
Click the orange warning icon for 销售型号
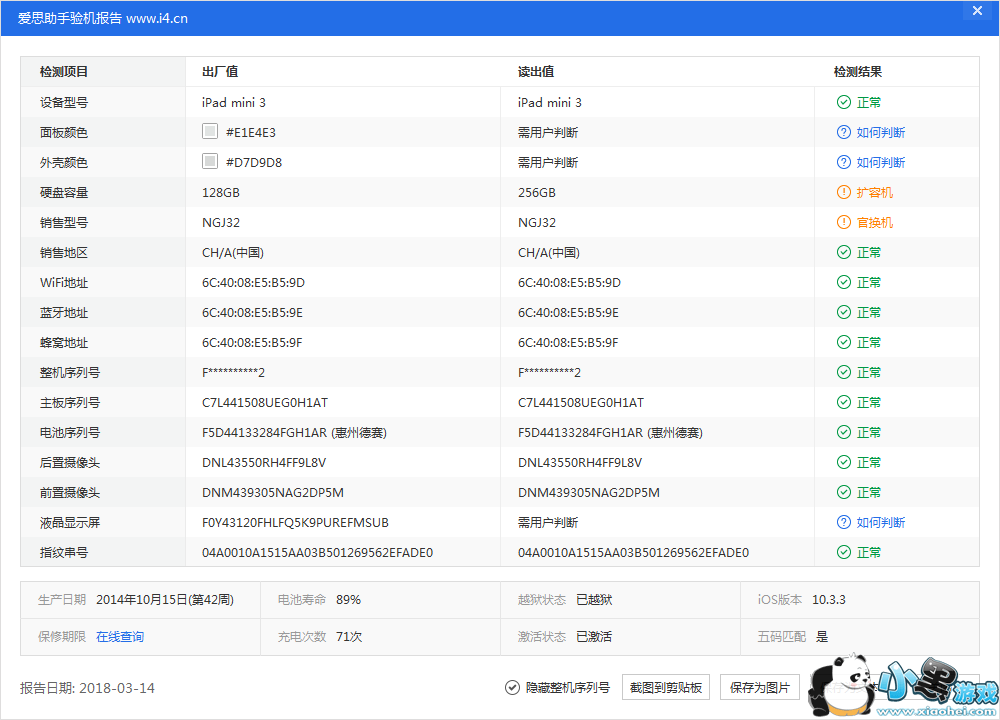point(843,222)
